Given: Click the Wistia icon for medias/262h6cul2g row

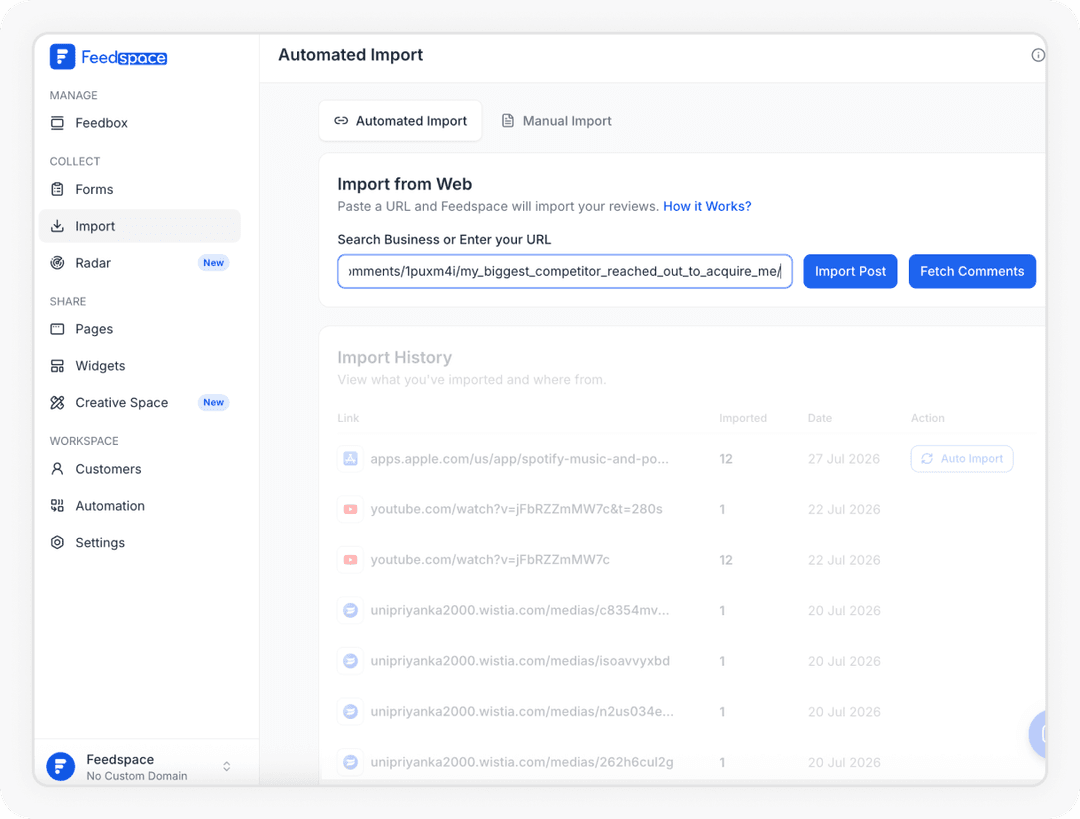Looking at the screenshot, I should click(x=351, y=763).
